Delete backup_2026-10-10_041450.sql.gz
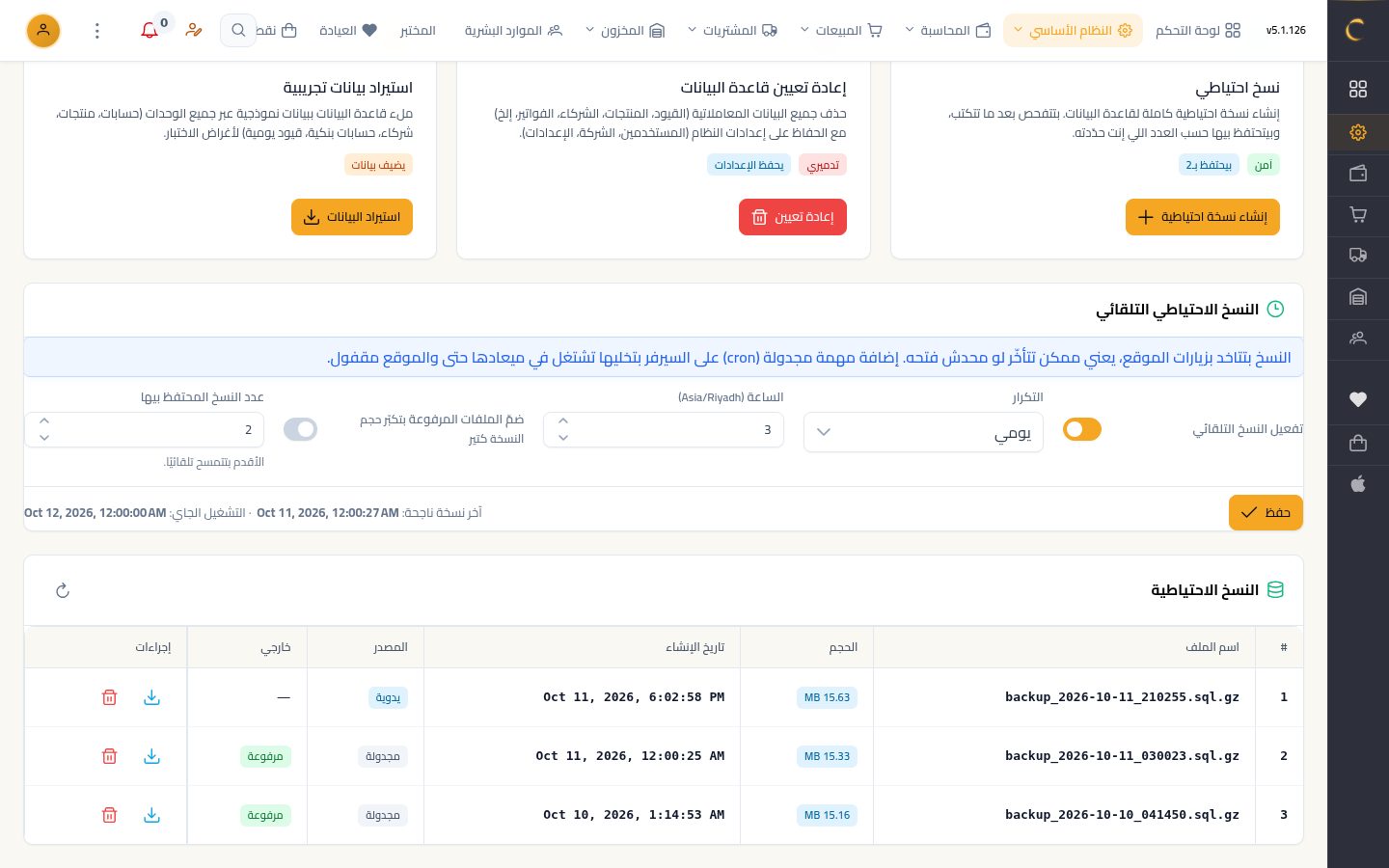This screenshot has width=1389, height=868. [x=109, y=815]
